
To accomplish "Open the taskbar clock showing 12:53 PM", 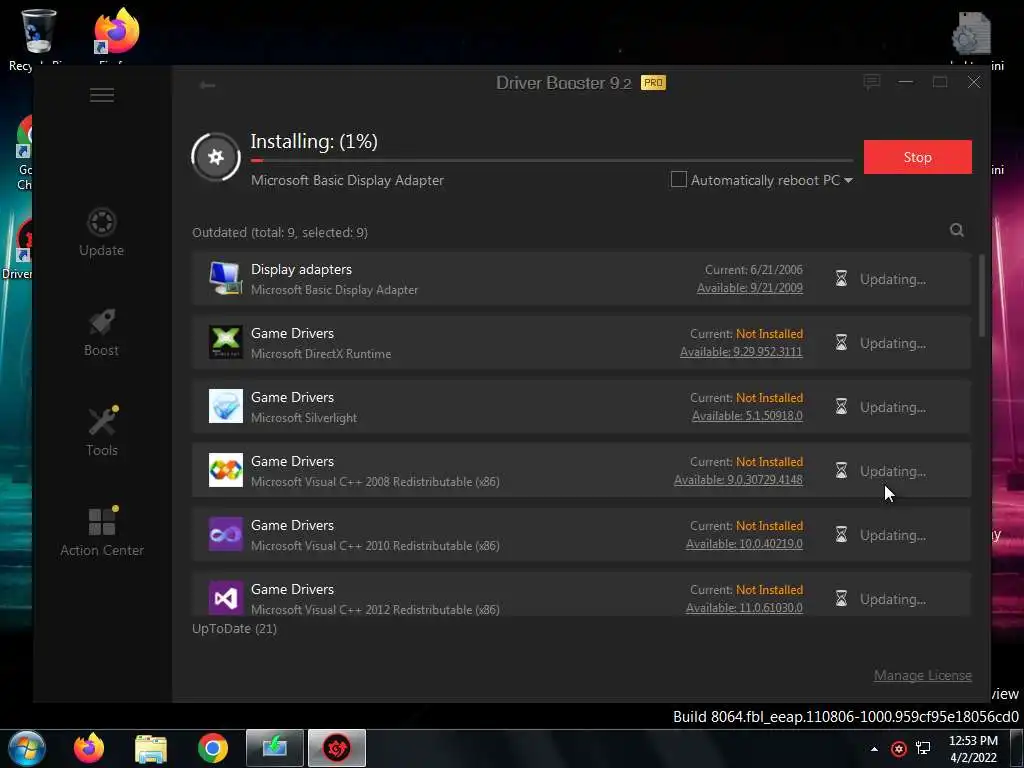I will click(x=973, y=749).
